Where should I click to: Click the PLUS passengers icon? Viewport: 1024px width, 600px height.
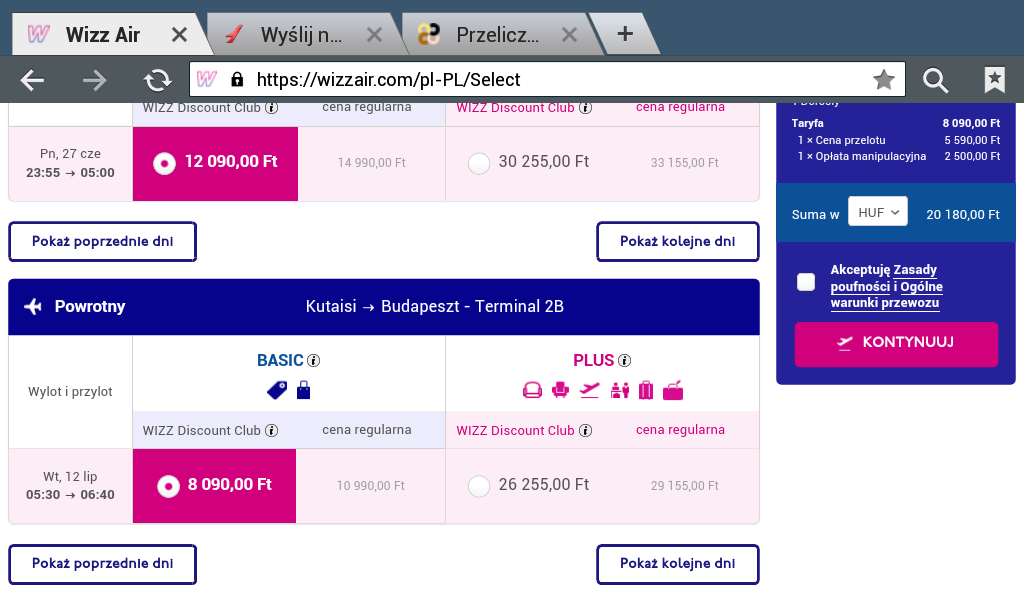619,390
